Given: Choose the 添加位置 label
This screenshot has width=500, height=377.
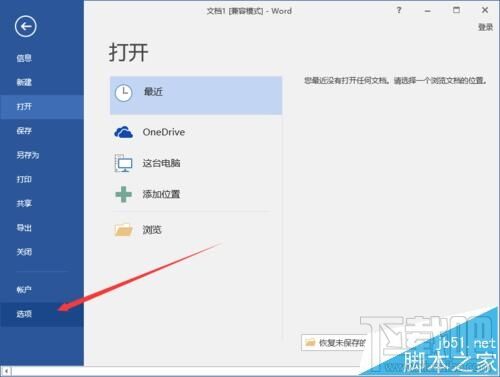Looking at the screenshot, I should 161,194.
